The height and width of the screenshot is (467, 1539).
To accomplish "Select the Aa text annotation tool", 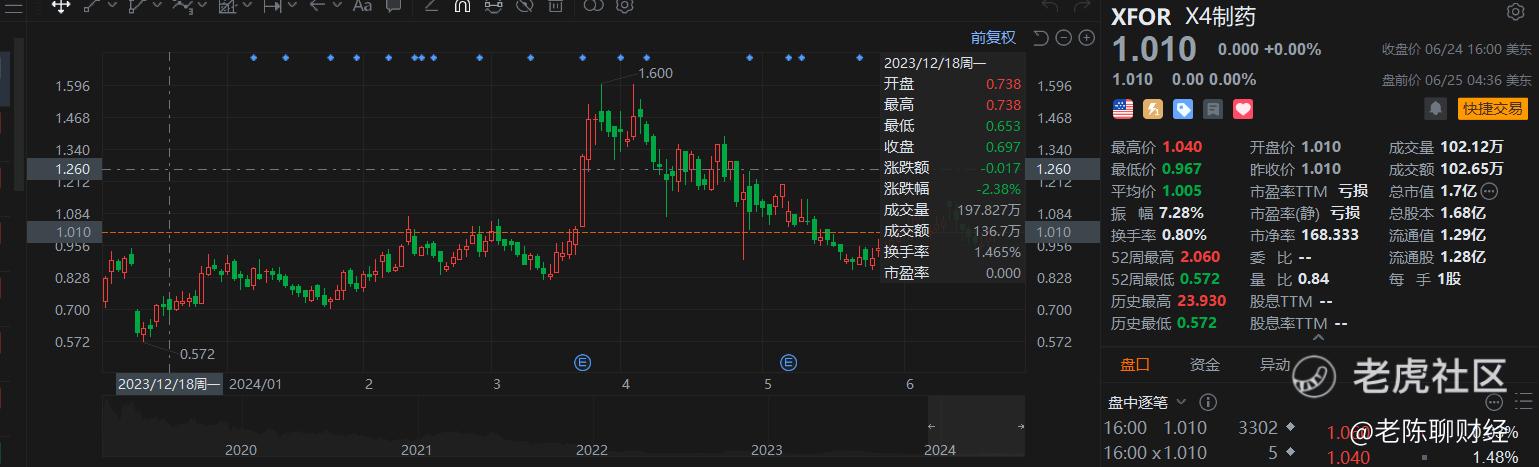I will tap(362, 6).
